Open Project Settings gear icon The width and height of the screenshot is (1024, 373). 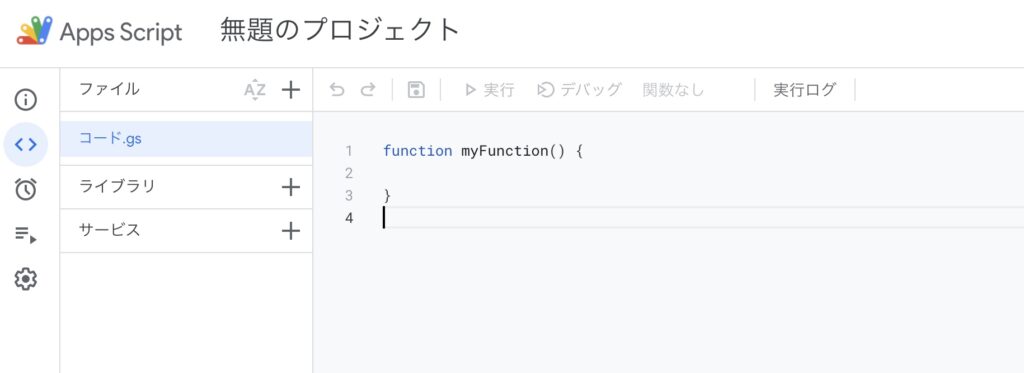[x=25, y=279]
